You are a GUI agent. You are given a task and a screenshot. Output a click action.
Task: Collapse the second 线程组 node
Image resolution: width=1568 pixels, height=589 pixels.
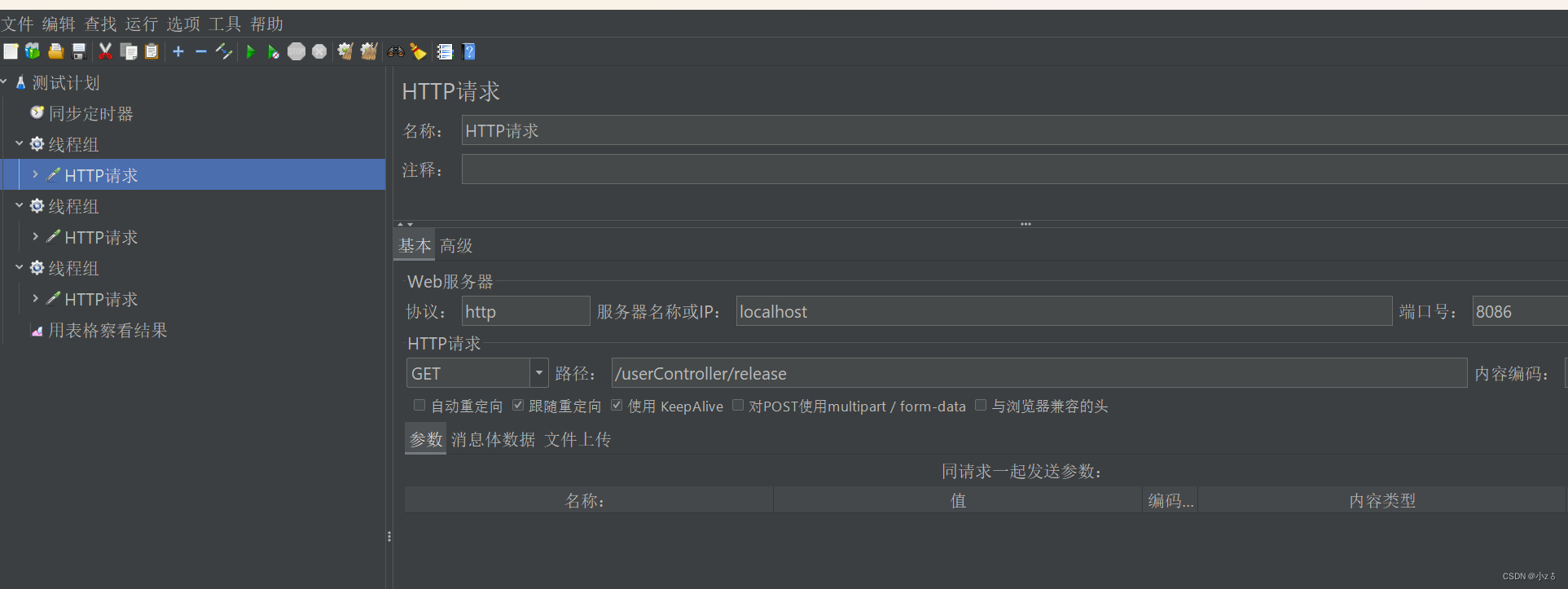click(x=19, y=205)
